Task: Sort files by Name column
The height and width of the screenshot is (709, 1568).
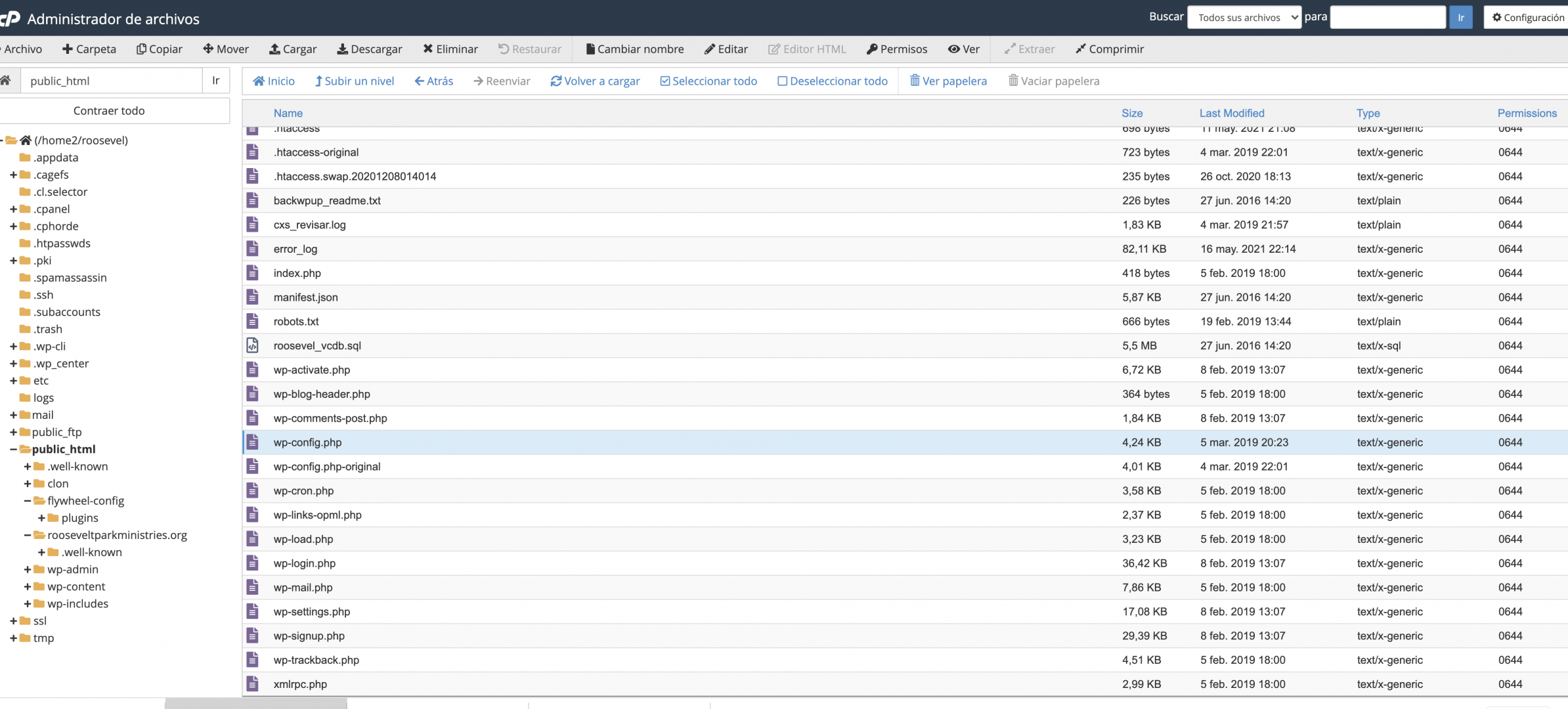Action: (288, 113)
